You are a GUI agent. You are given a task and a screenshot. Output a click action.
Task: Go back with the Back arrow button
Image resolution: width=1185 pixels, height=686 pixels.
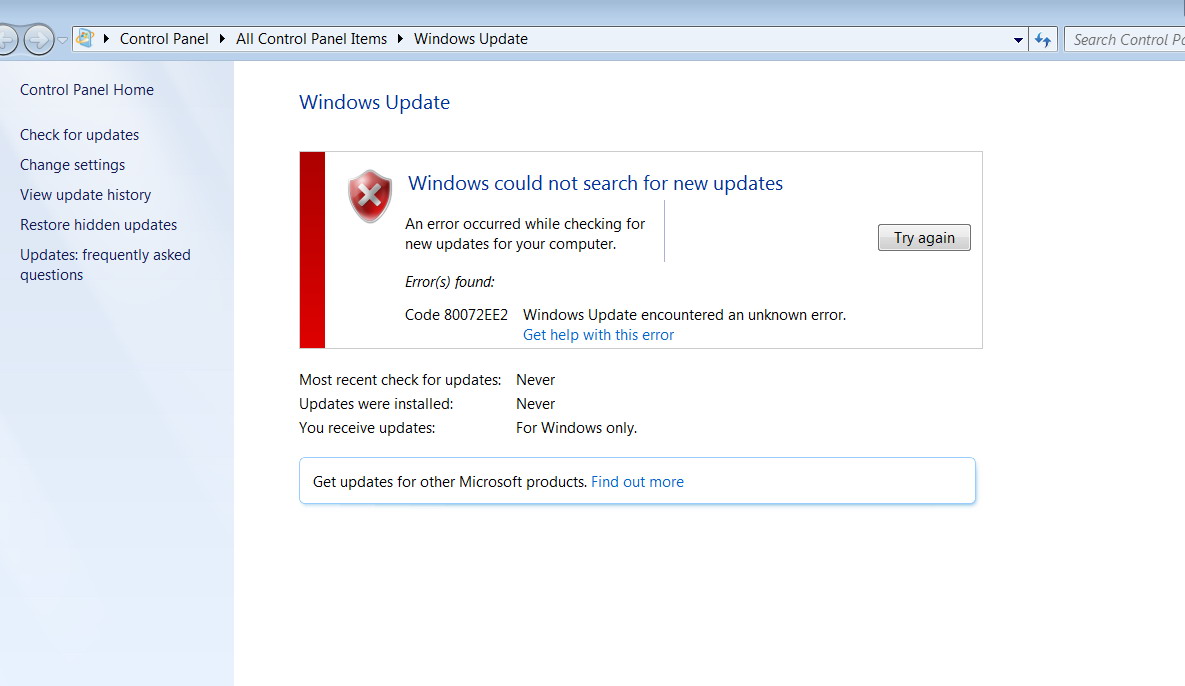pos(6,39)
